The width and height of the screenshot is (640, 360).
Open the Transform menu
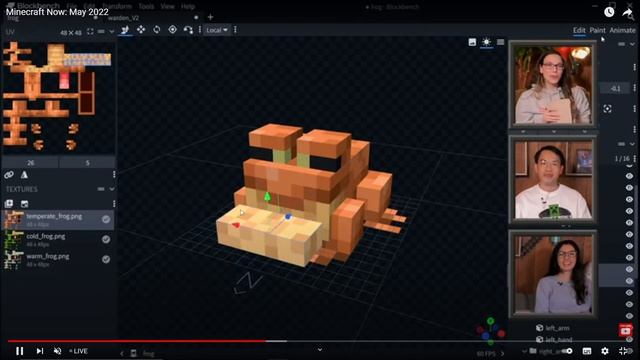[x=117, y=6]
